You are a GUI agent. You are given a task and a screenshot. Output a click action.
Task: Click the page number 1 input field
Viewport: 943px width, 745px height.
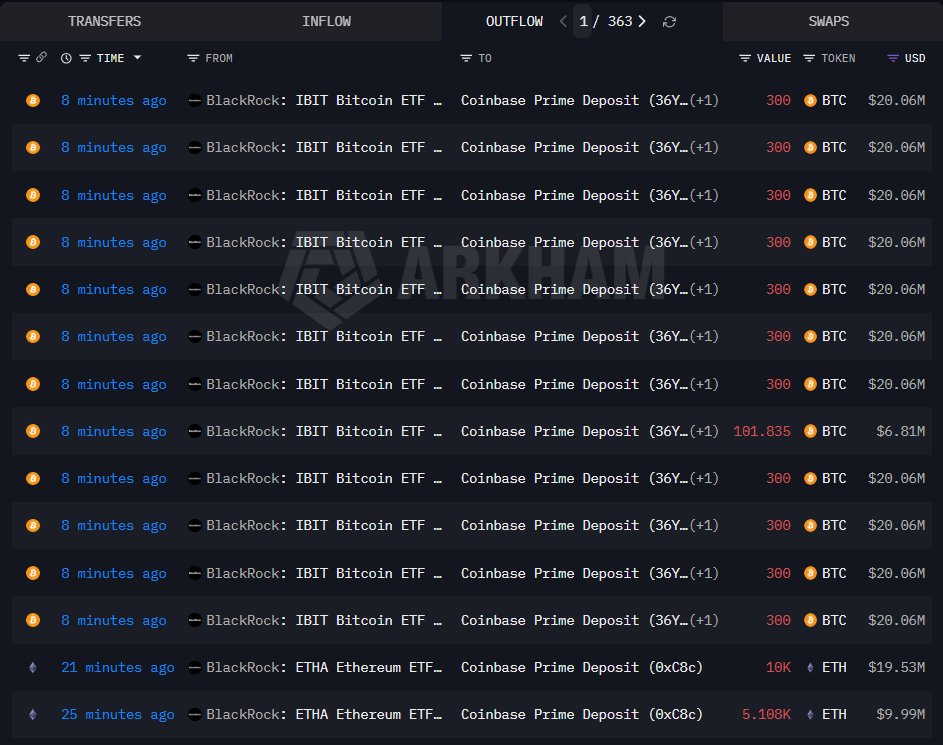coord(583,21)
